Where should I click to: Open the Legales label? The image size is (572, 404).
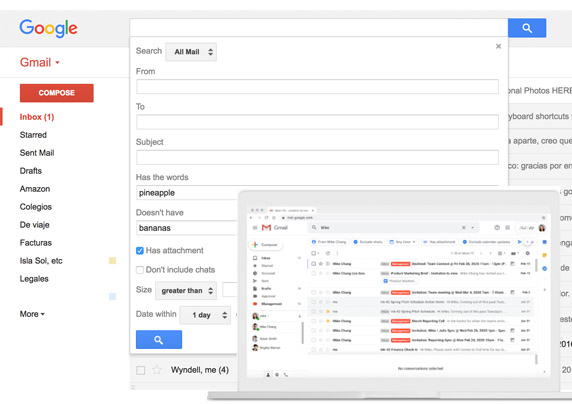34,279
